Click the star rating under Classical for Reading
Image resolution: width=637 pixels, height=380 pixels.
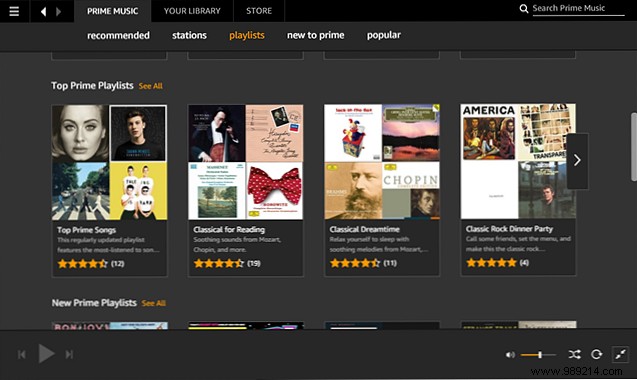point(219,263)
